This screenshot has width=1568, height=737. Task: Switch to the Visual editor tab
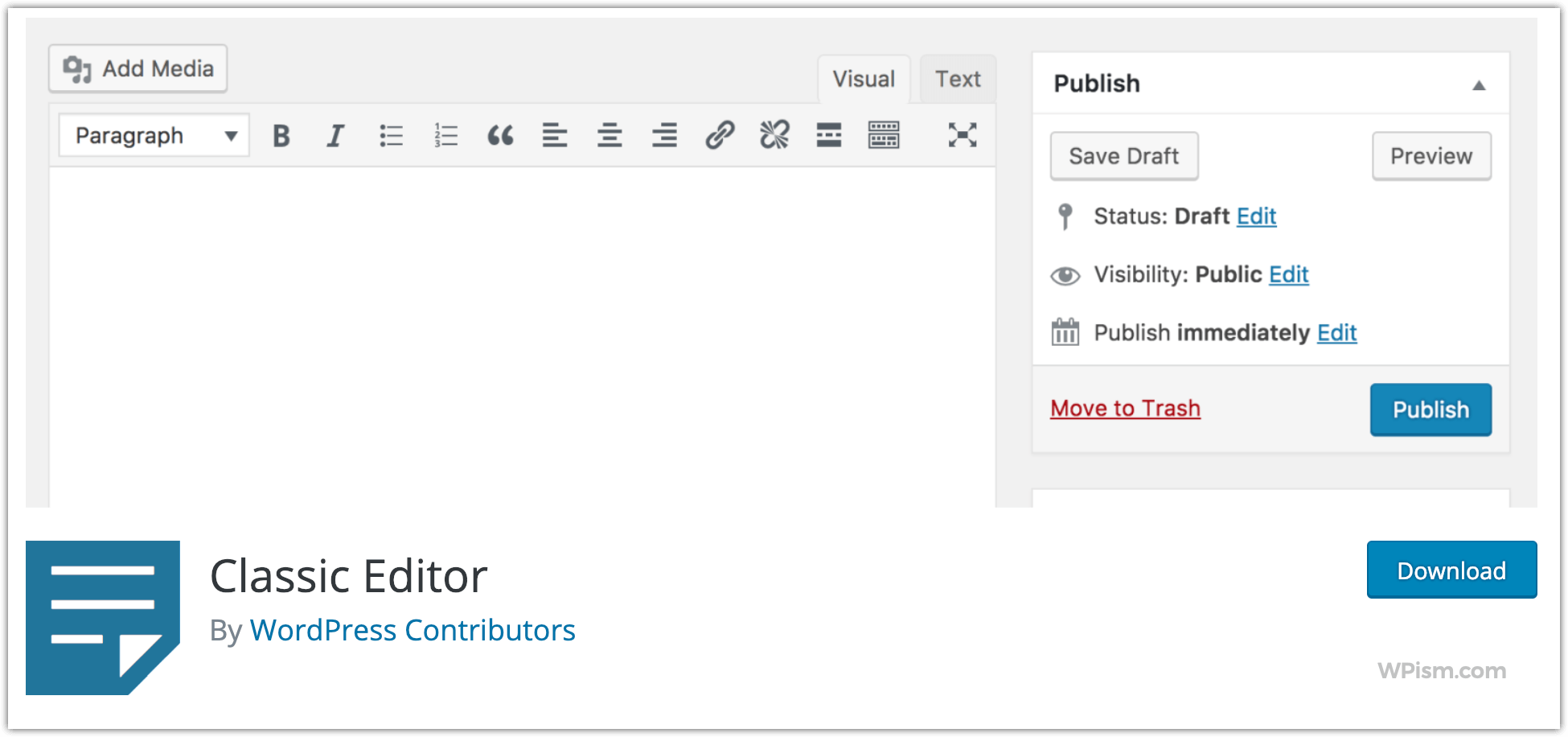click(x=864, y=79)
